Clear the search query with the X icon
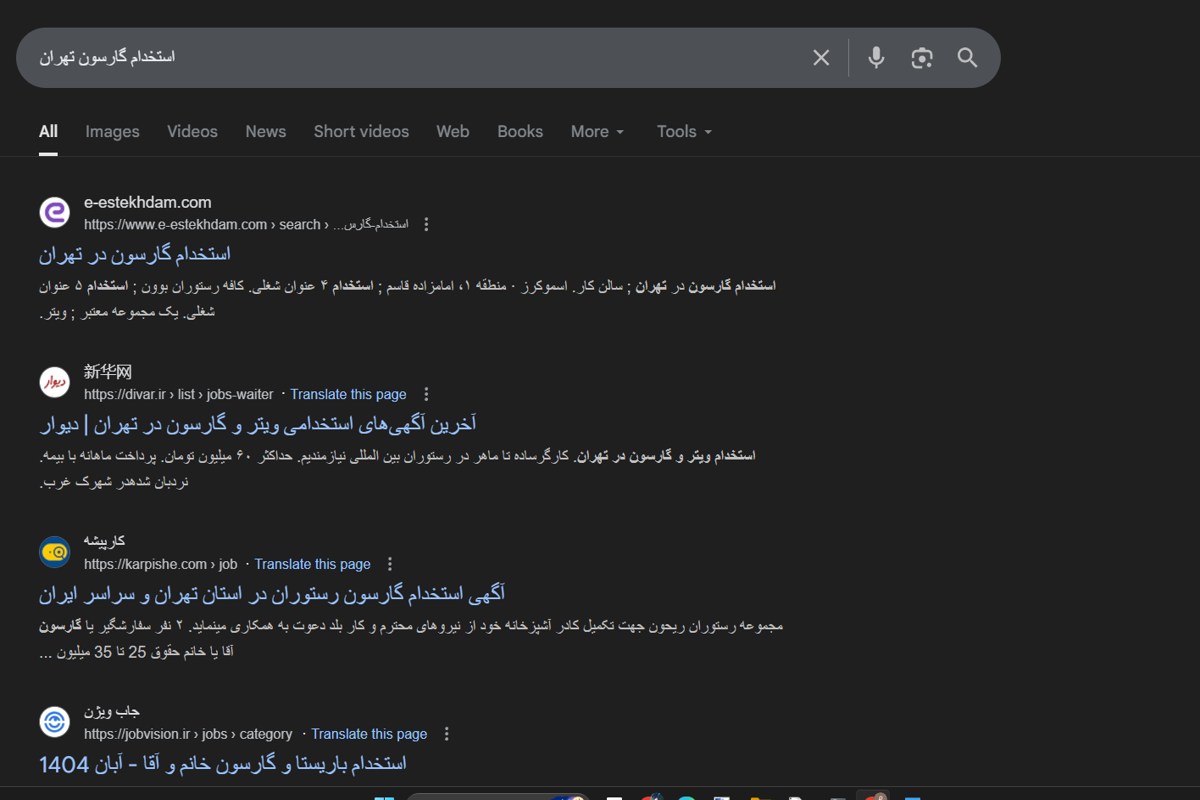 pyautogui.click(x=820, y=57)
